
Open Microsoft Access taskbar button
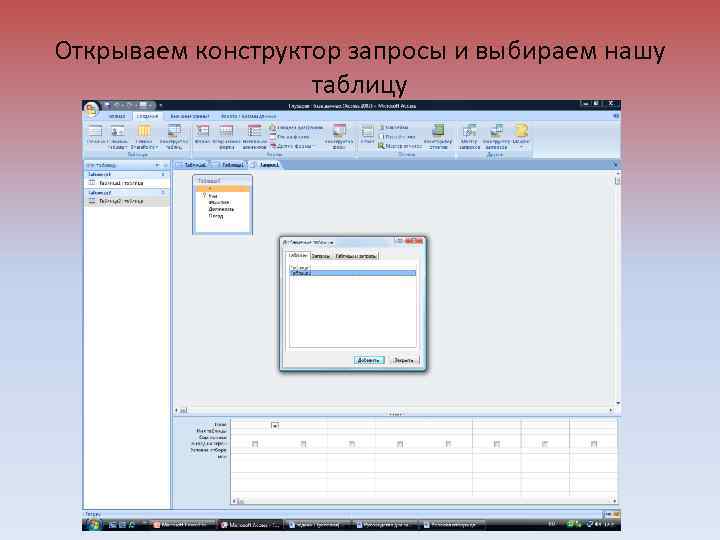(x=252, y=524)
